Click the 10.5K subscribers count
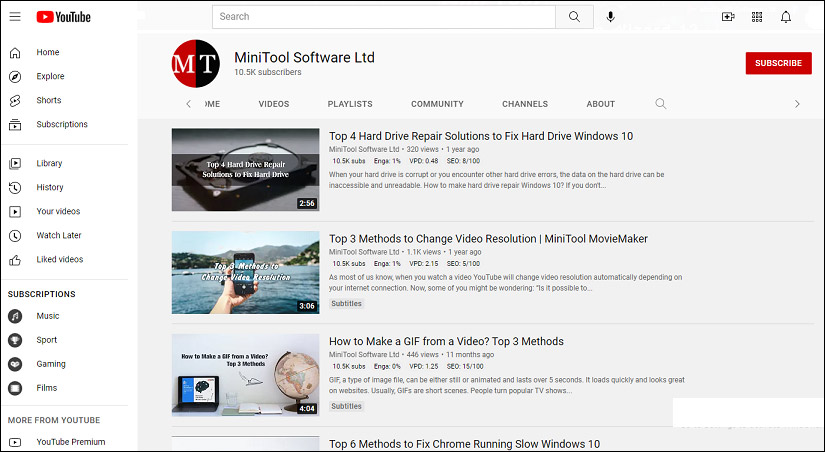This screenshot has height=452, width=825. (268, 73)
